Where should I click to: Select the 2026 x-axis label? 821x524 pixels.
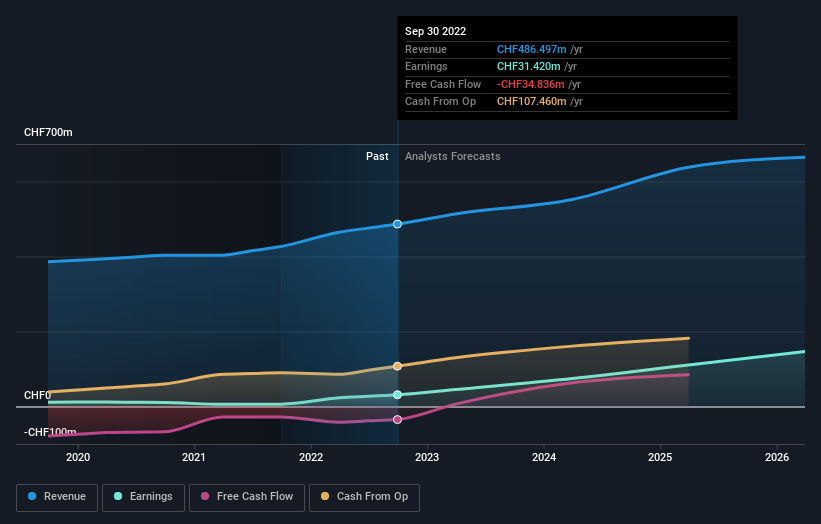tap(777, 457)
